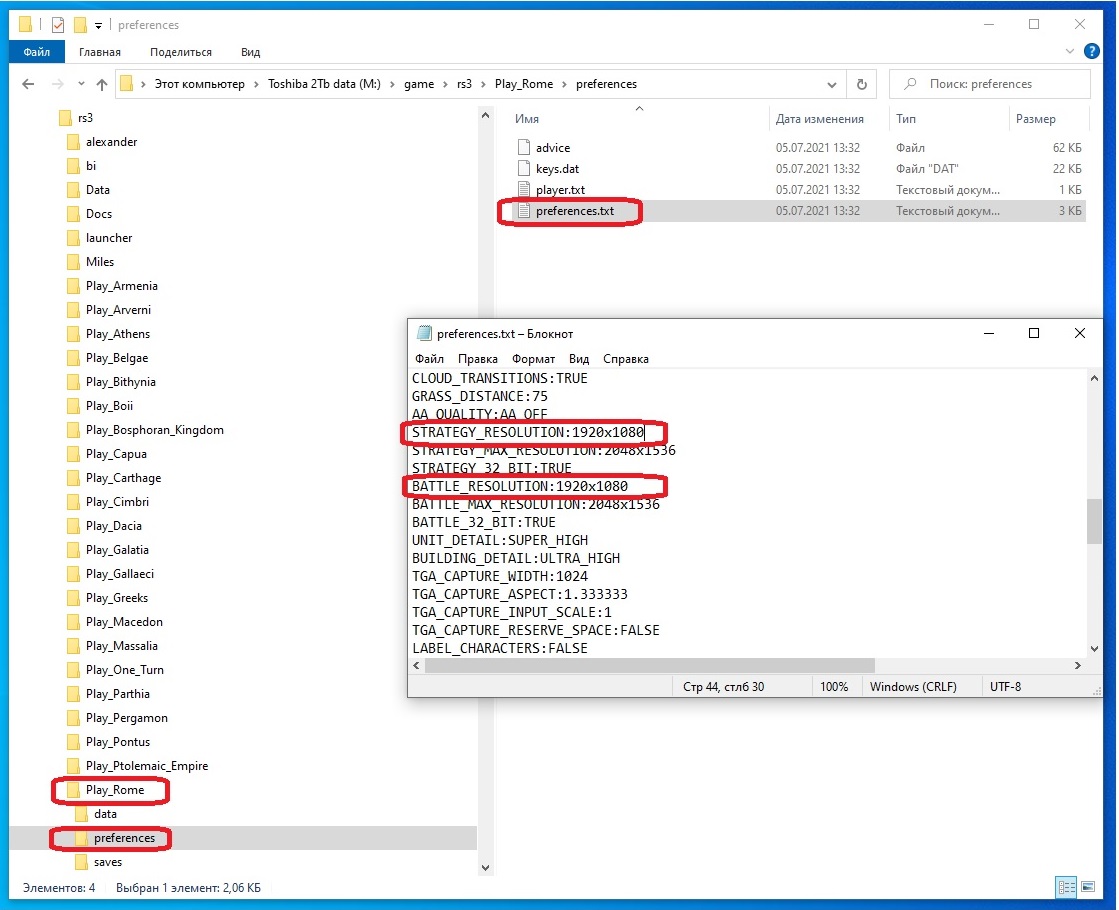1119x910 pixels.
Task: Expand the ribbon with the chevron
Action: 1069,51
